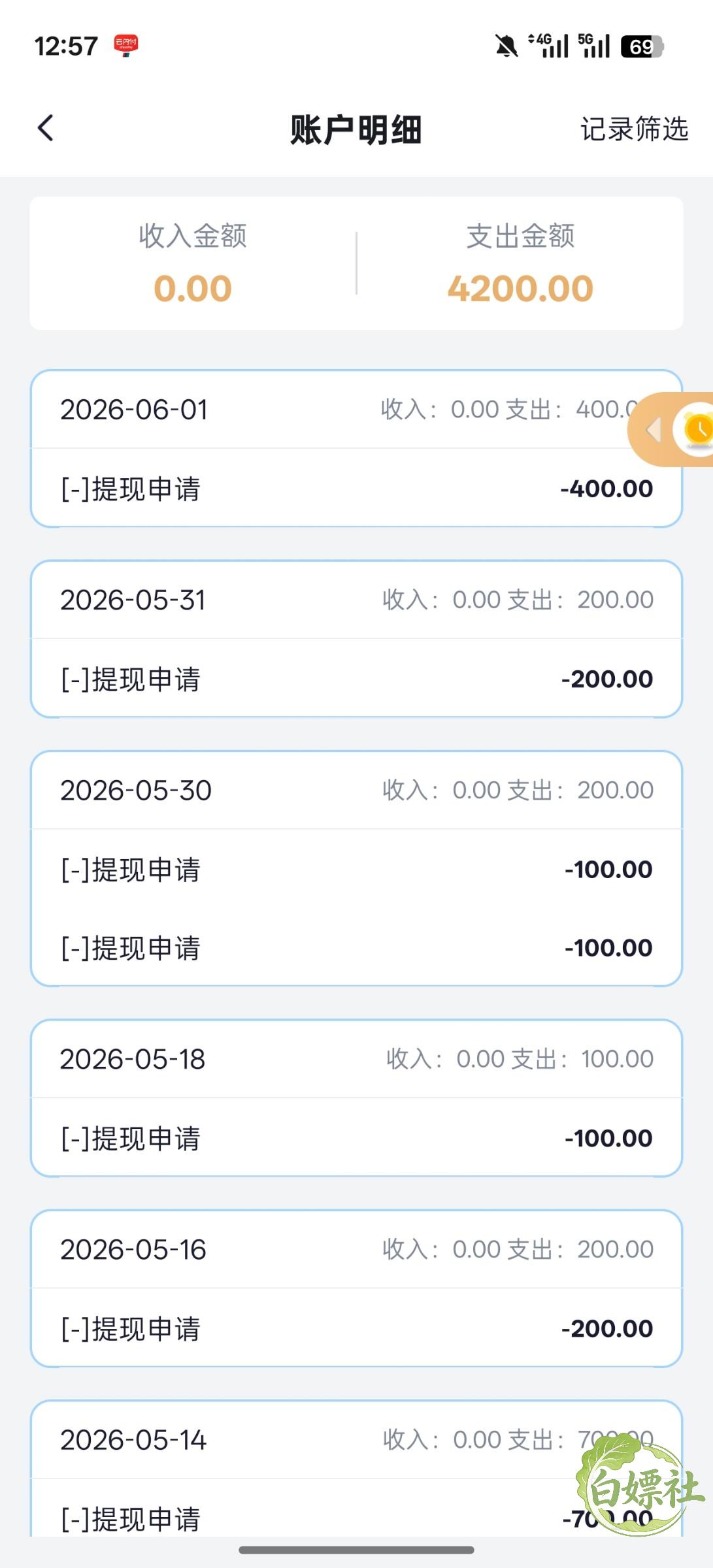Tap the UnionPay notification icon in status bar
This screenshot has width=713, height=1568.
(125, 46)
